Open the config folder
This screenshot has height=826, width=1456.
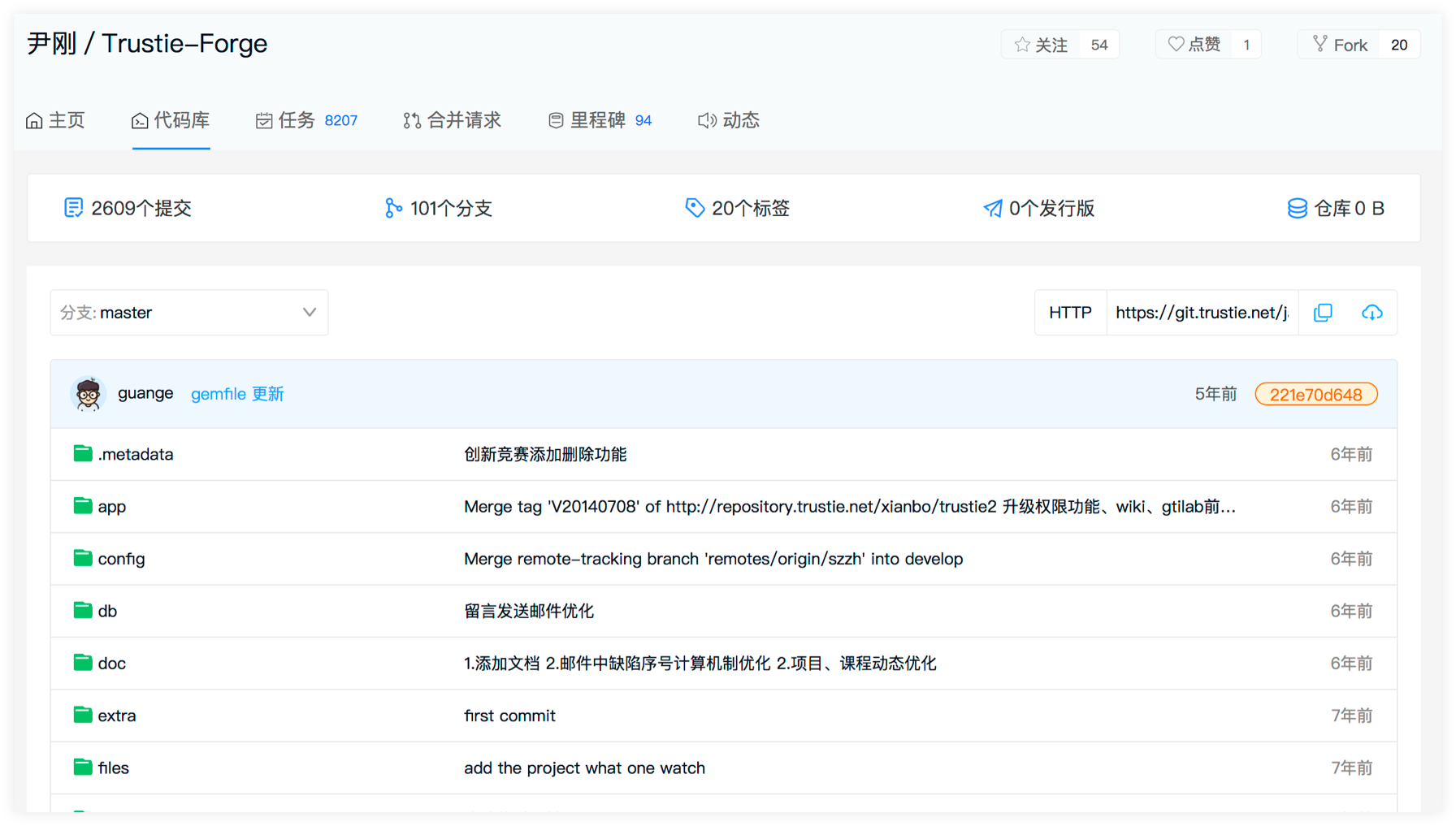[x=121, y=559]
